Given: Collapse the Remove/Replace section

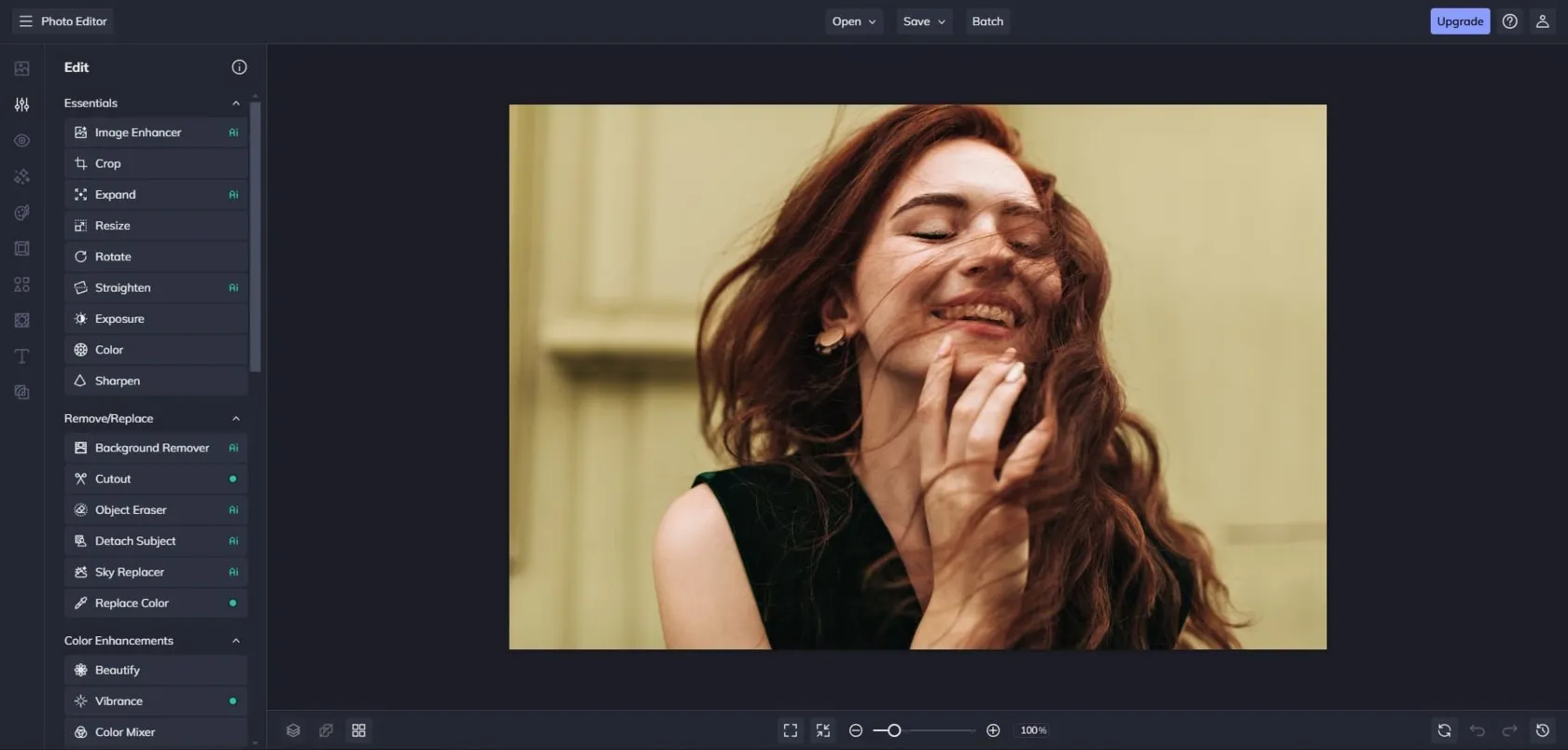Looking at the screenshot, I should pyautogui.click(x=235, y=419).
